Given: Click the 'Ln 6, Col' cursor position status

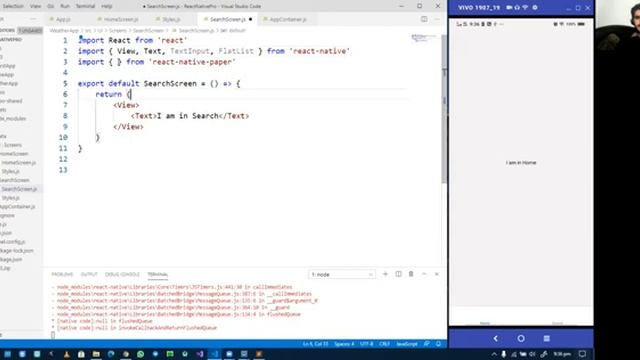Looking at the screenshot, I should 316,344.
